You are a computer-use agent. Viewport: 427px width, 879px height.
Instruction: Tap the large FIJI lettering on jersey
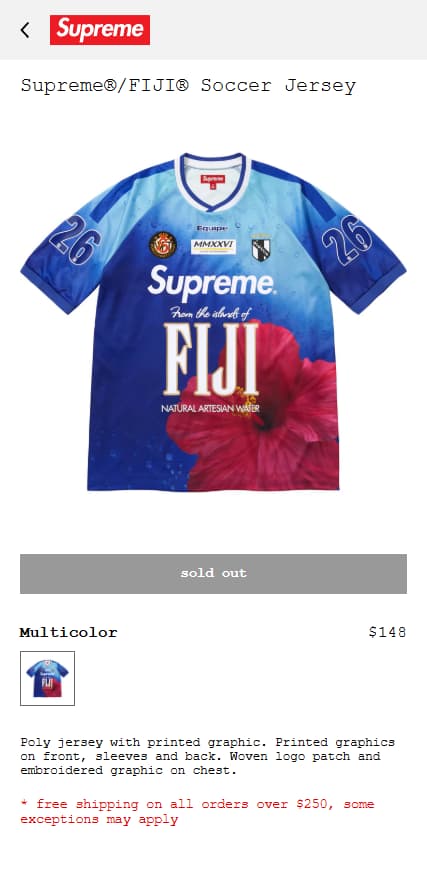(211, 359)
